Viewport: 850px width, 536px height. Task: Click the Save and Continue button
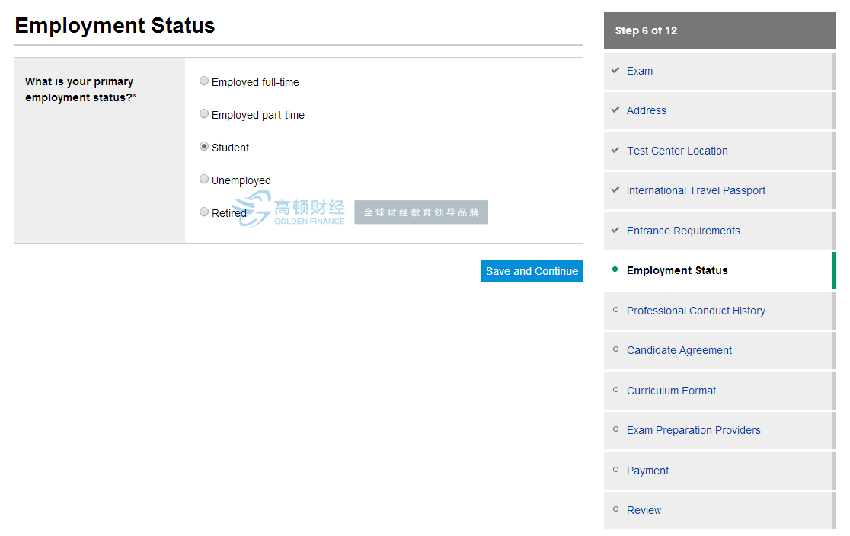coord(531,271)
